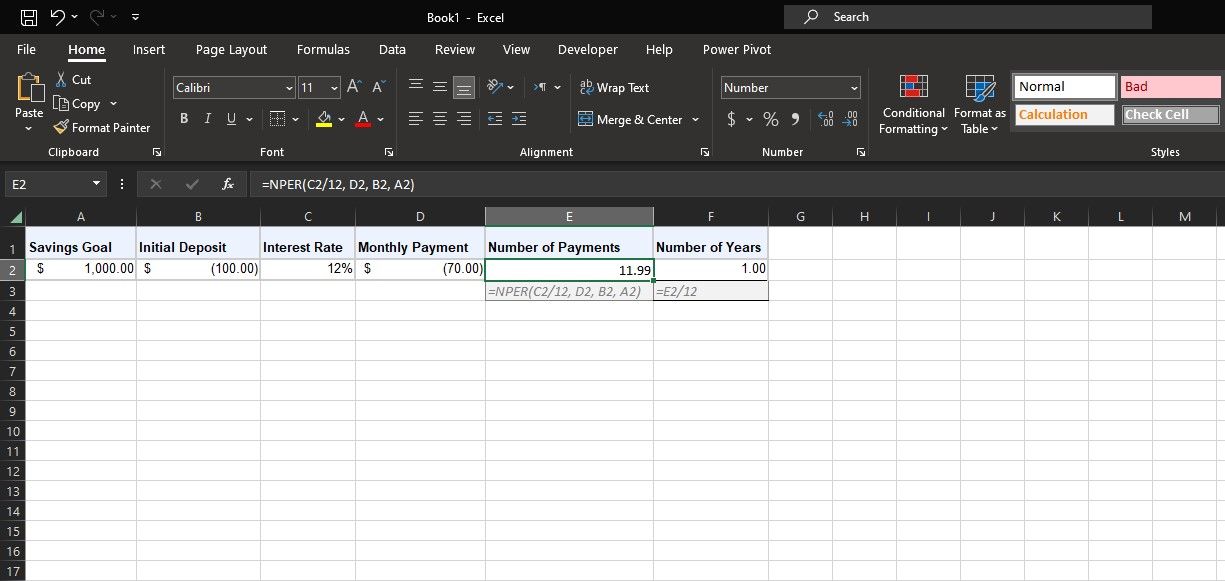Toggle center alignment for the cell
1225x581 pixels.
coord(439,118)
